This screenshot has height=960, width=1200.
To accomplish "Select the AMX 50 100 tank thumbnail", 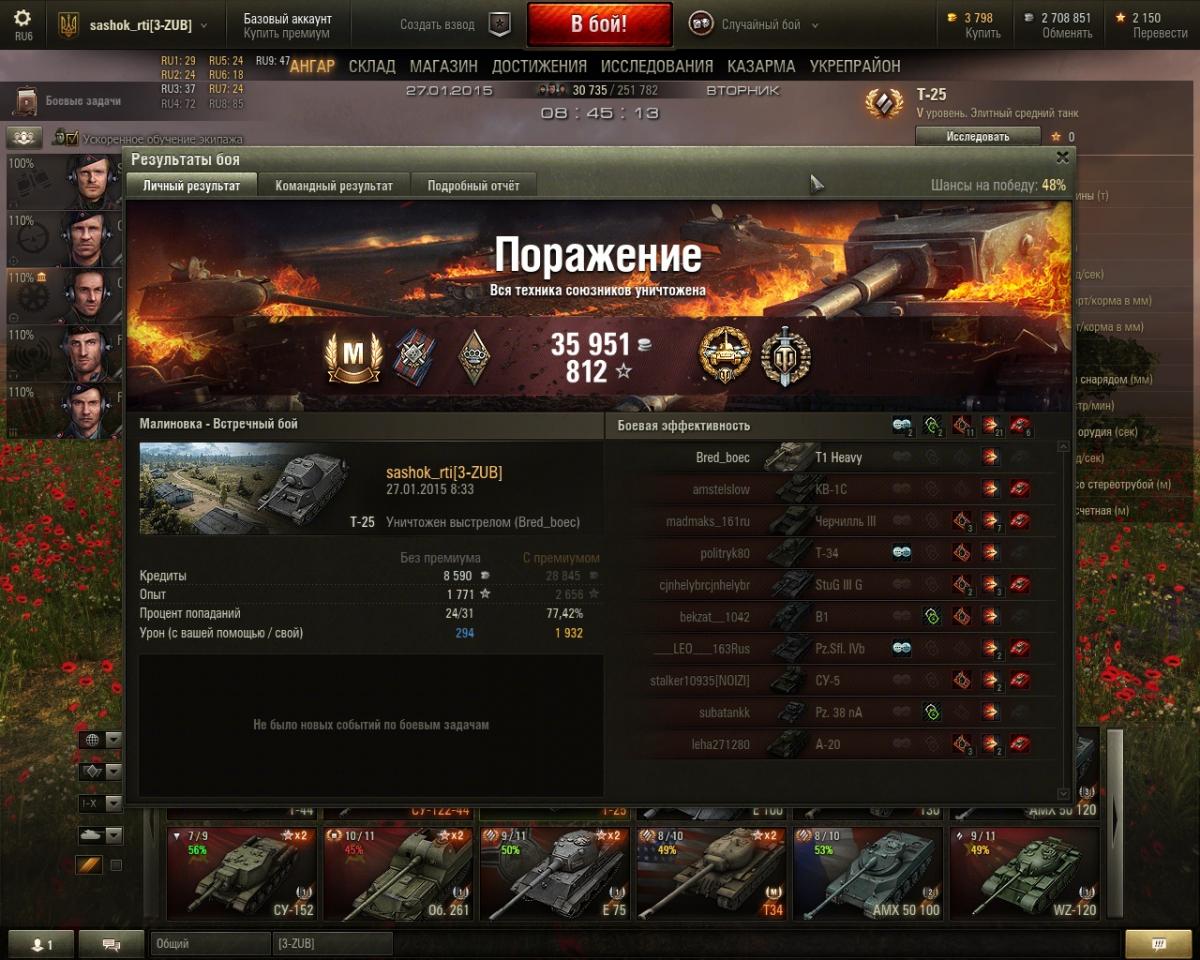I will (868, 873).
